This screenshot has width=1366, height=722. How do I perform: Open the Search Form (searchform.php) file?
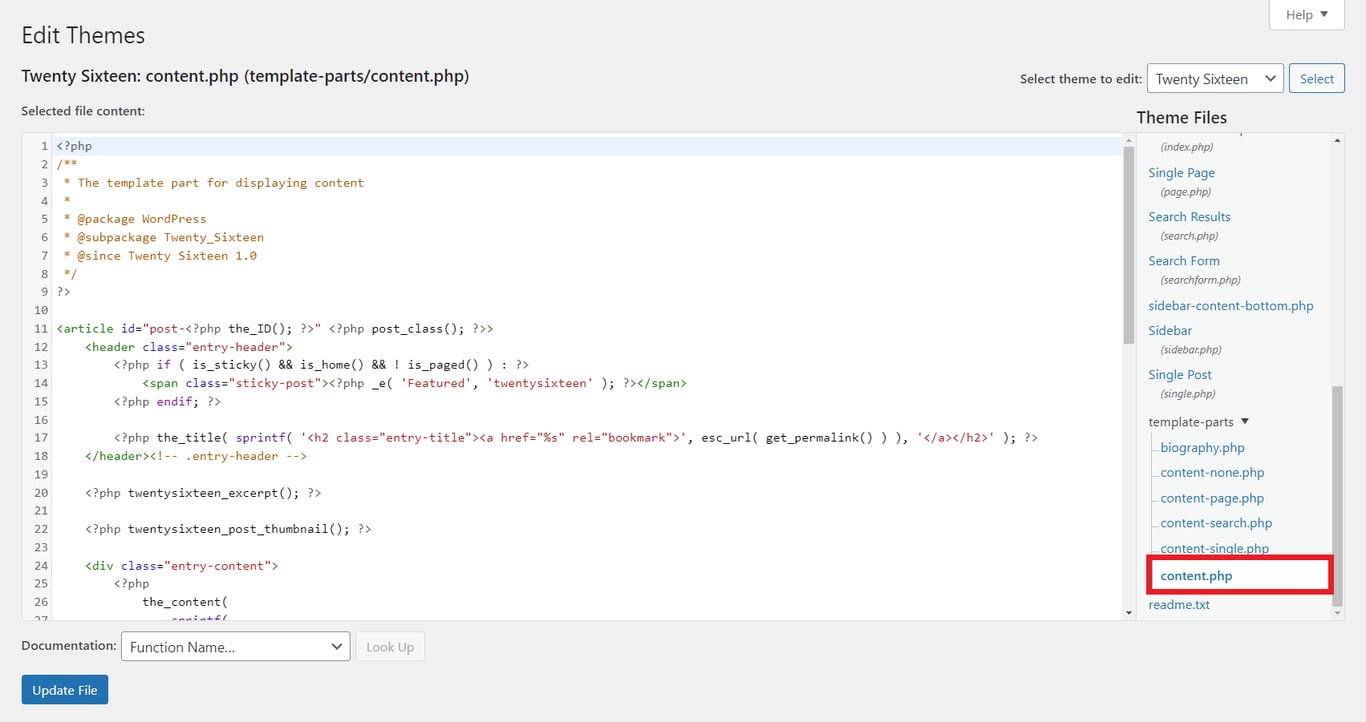(x=1183, y=260)
